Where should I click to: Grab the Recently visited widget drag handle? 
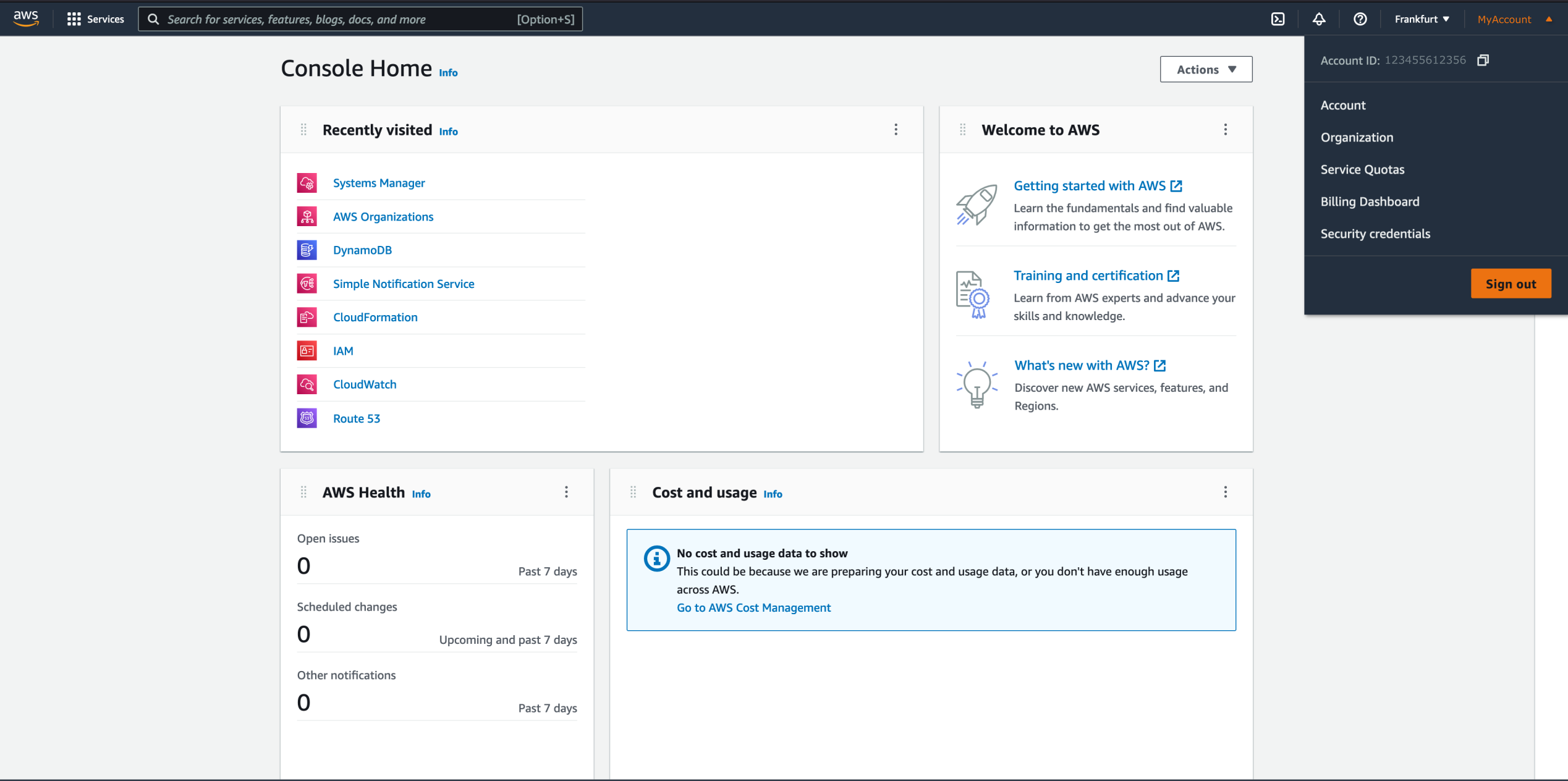(x=303, y=129)
